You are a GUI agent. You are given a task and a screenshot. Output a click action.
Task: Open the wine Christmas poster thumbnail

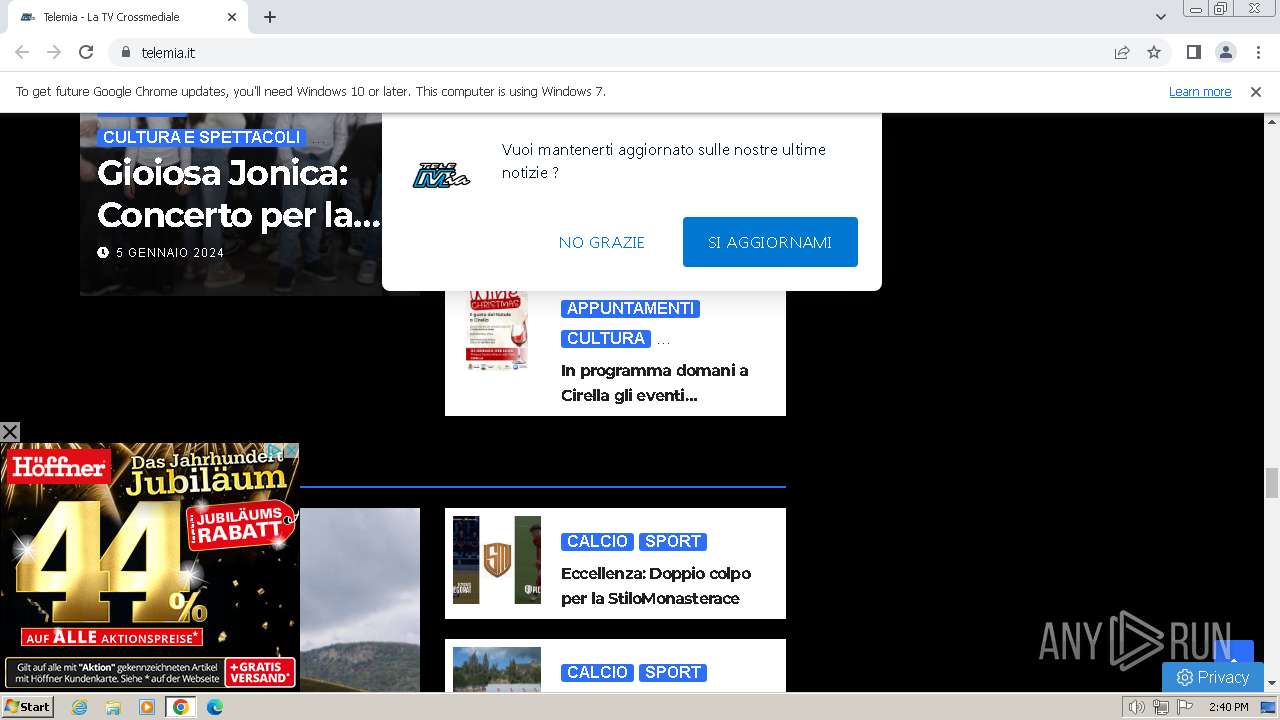(x=497, y=330)
